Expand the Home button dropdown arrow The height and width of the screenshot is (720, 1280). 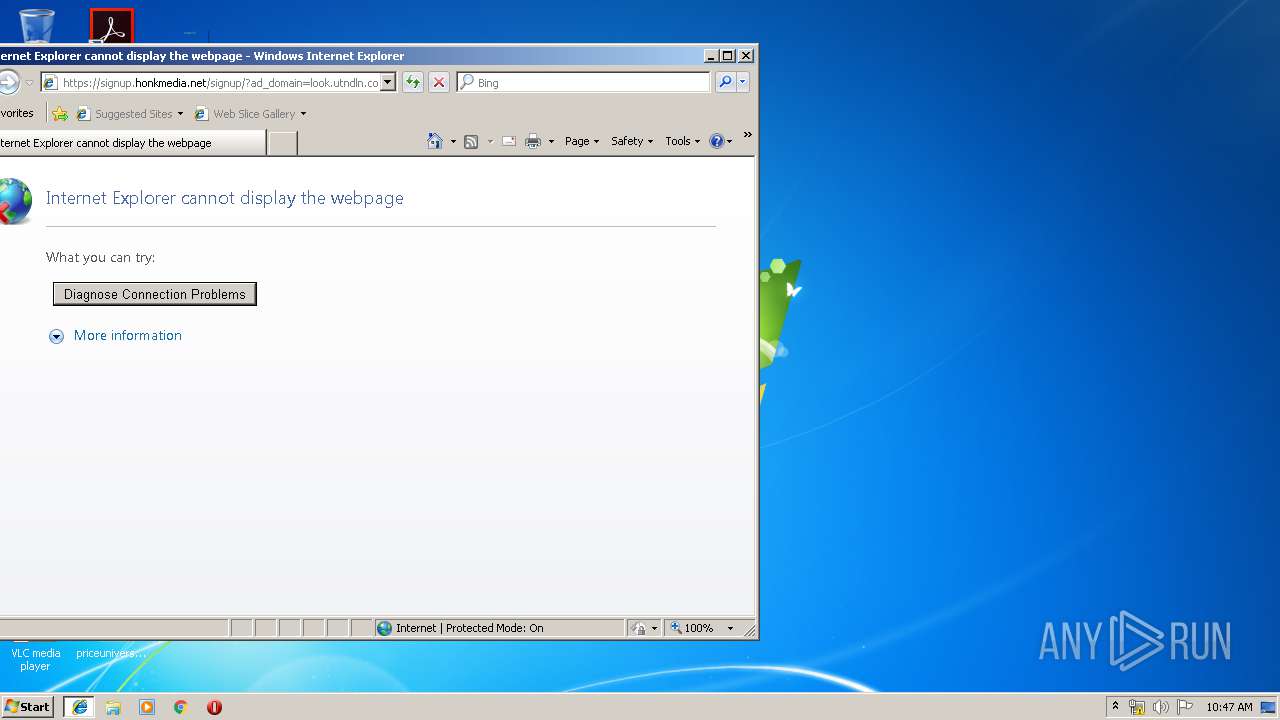tap(453, 142)
